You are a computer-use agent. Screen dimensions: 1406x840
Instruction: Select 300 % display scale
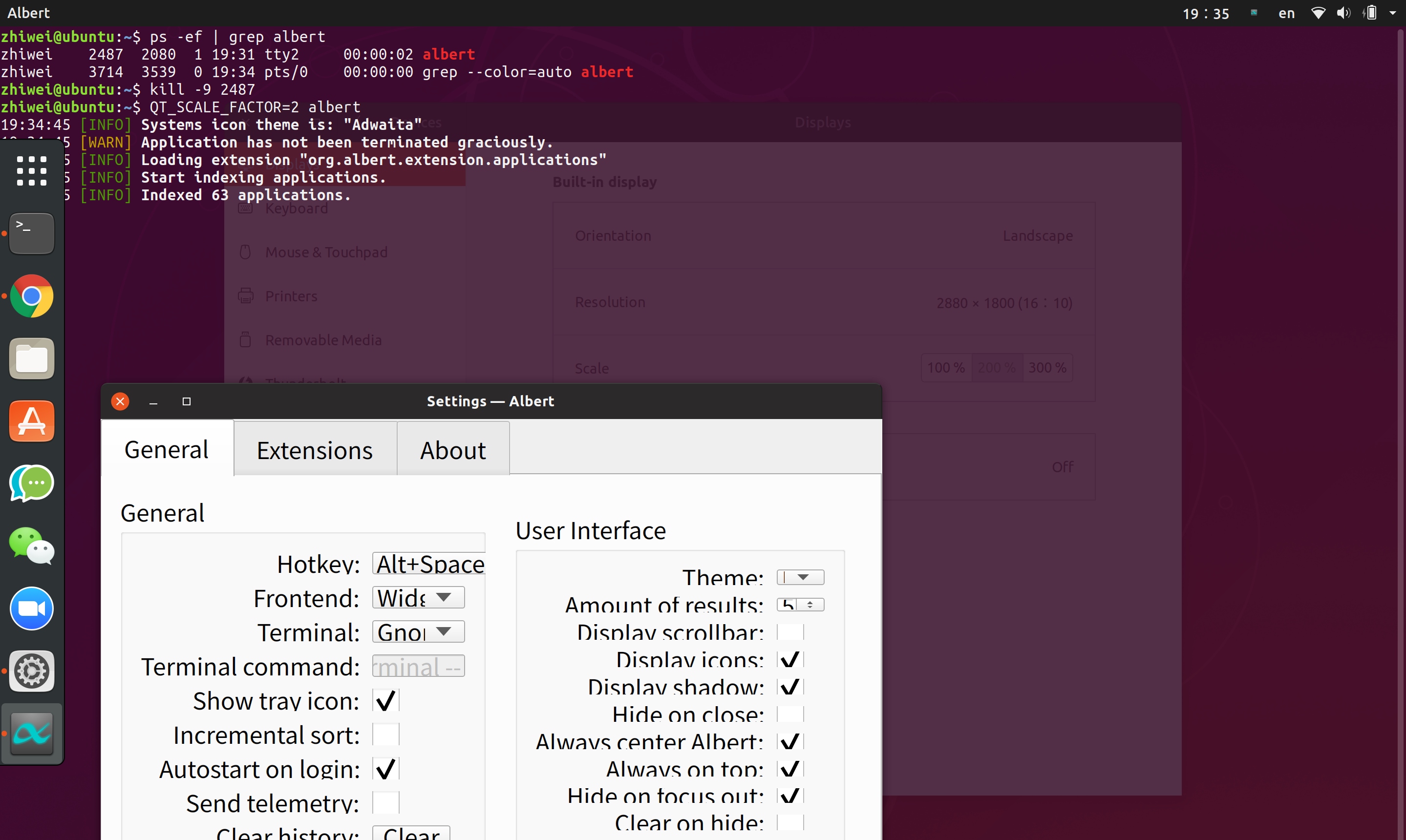click(x=1047, y=367)
